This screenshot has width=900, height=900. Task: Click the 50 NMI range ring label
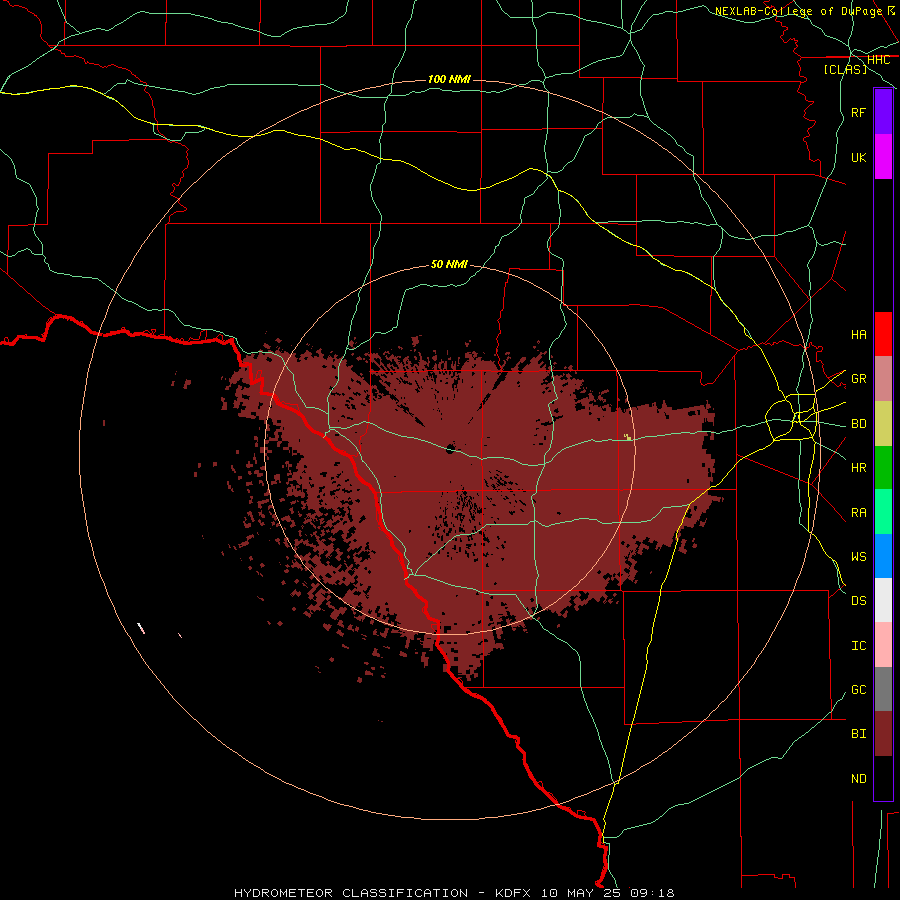point(449,264)
